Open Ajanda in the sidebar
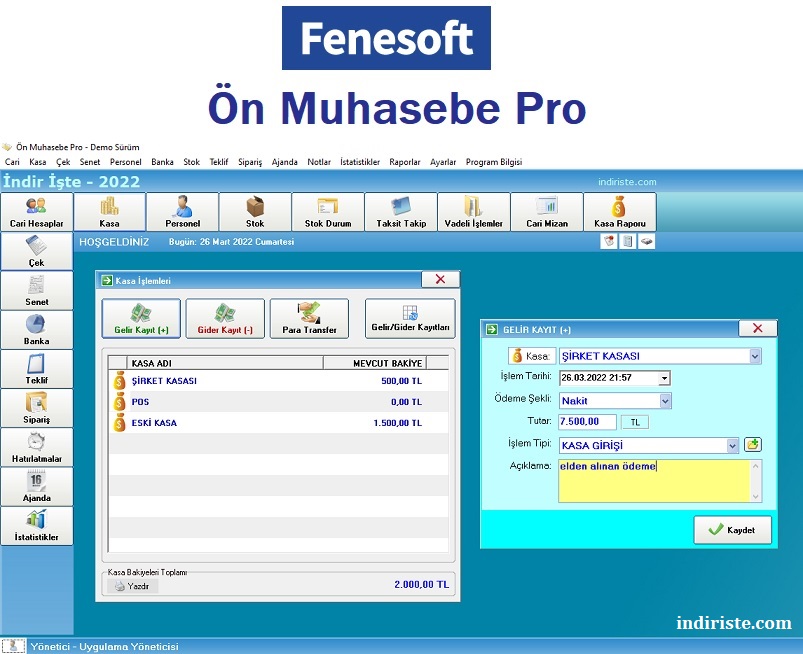The width and height of the screenshot is (803, 654). (x=36, y=487)
